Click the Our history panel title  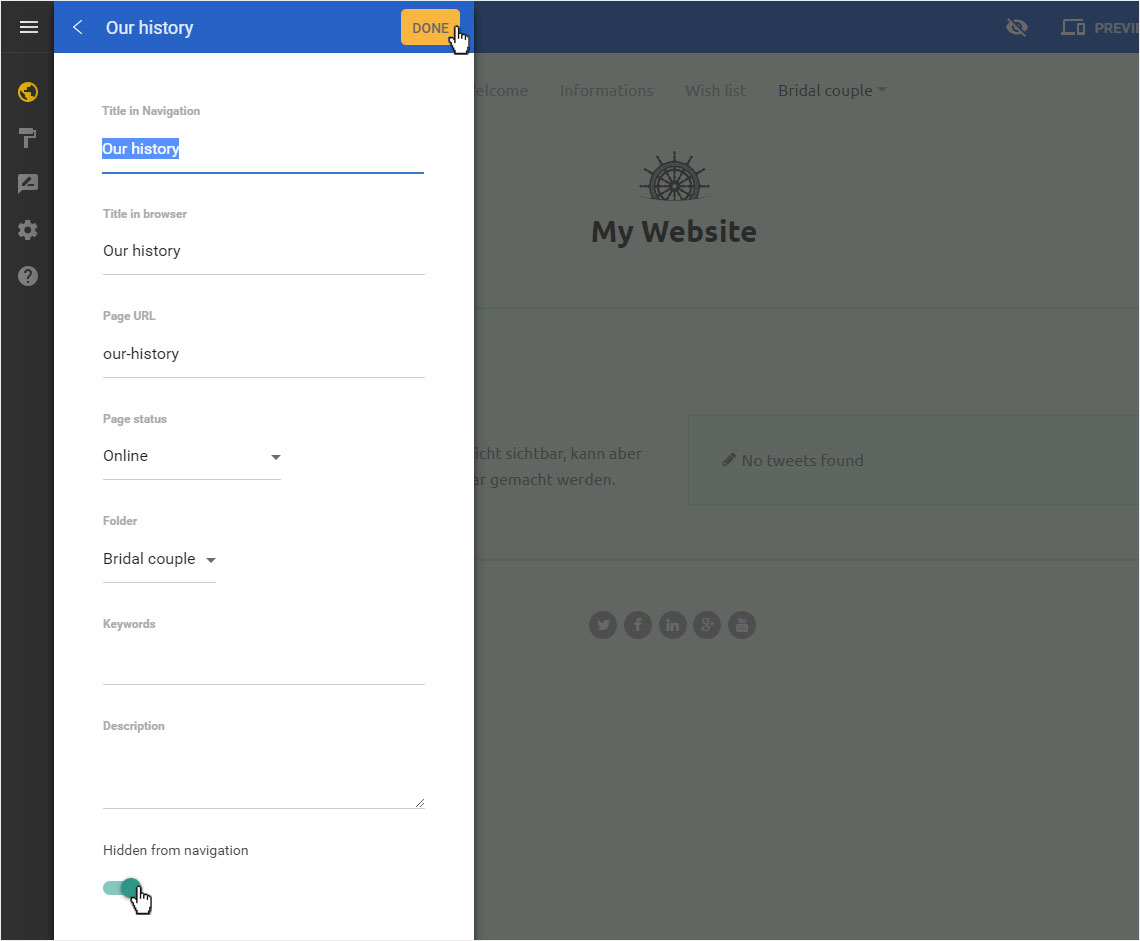click(150, 28)
